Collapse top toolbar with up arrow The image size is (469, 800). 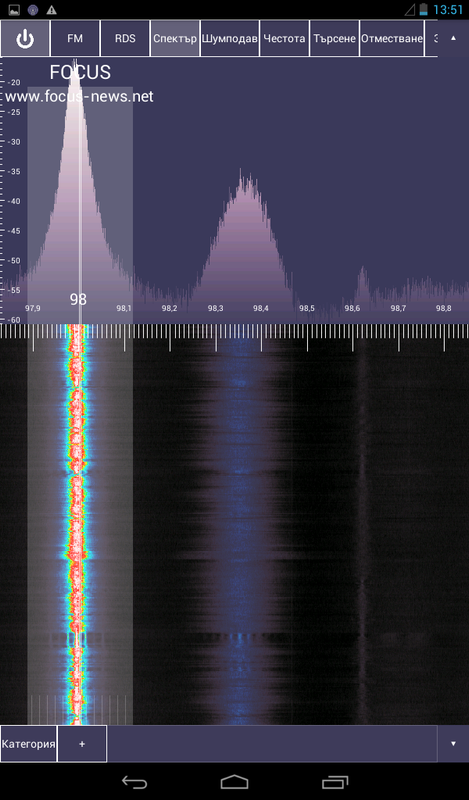tap(453, 38)
